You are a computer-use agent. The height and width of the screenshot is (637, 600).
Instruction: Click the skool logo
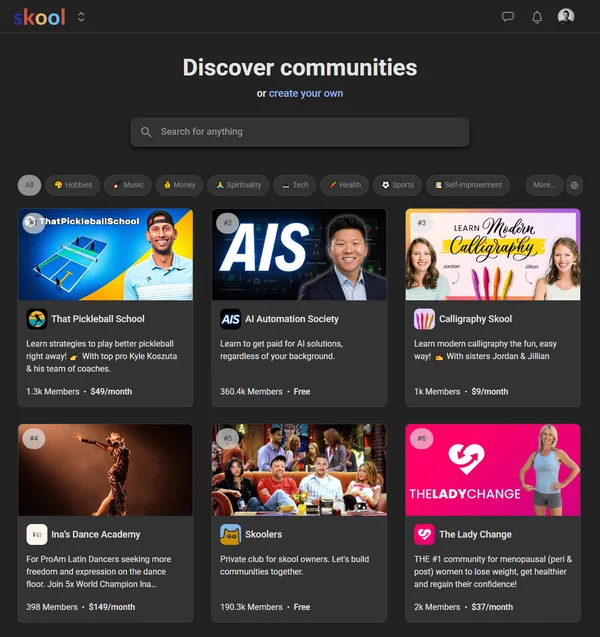[39, 17]
